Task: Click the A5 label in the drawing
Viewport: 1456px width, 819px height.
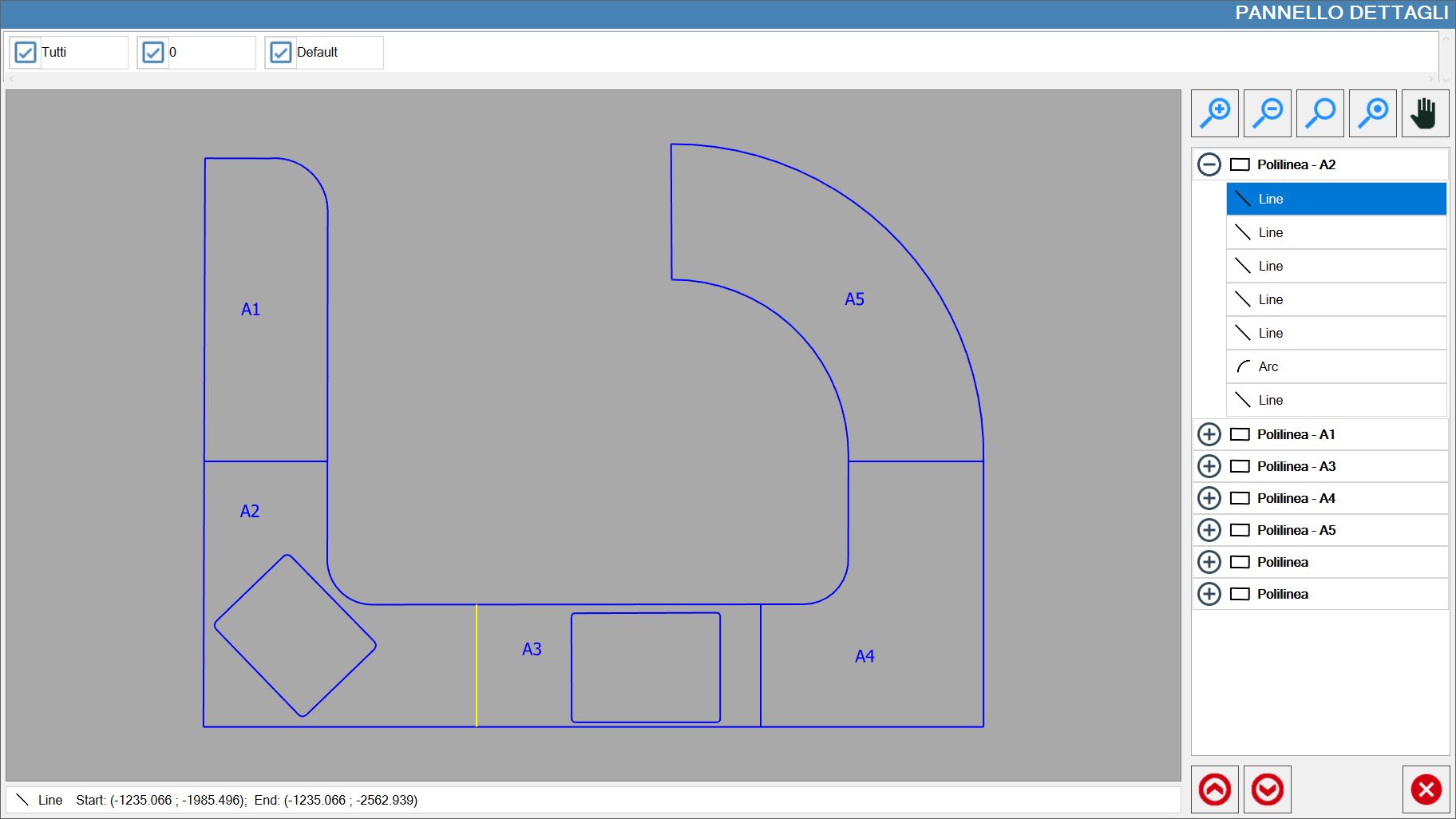Action: coord(854,299)
